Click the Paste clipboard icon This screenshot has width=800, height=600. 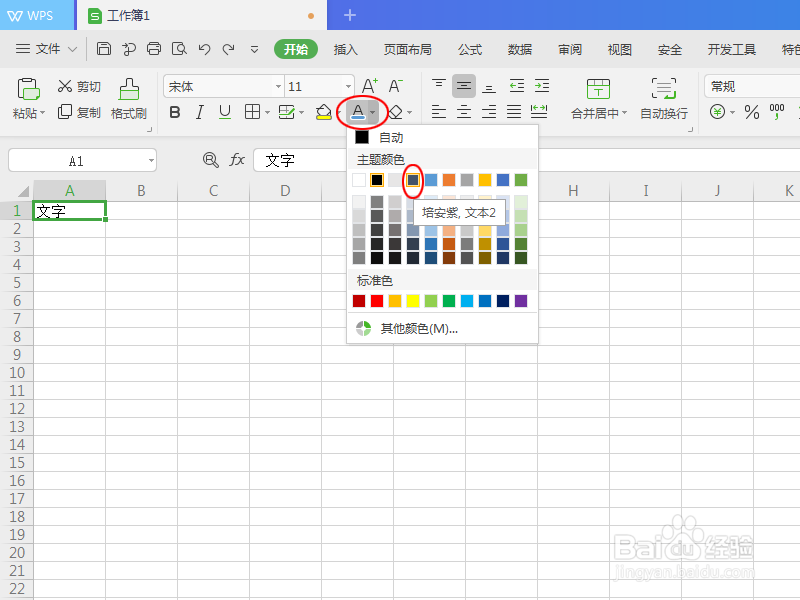pyautogui.click(x=28, y=89)
